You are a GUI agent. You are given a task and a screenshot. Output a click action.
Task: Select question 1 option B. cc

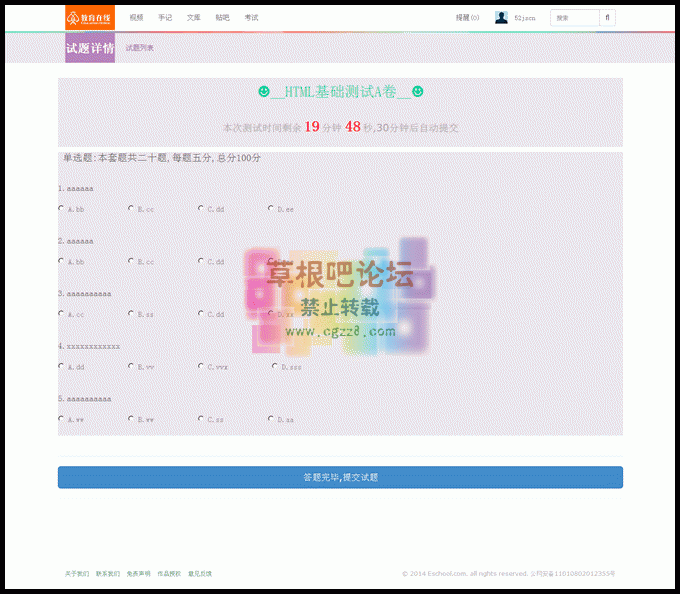pyautogui.click(x=131, y=208)
